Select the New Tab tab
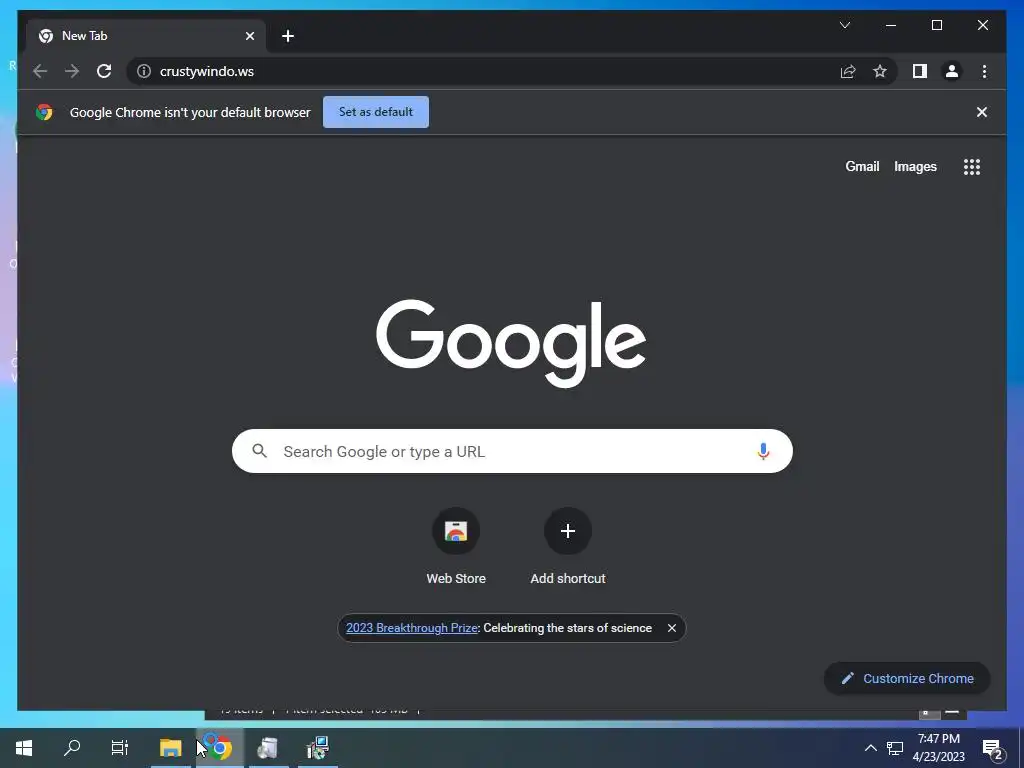Viewport: 1024px width, 768px height. pos(146,36)
